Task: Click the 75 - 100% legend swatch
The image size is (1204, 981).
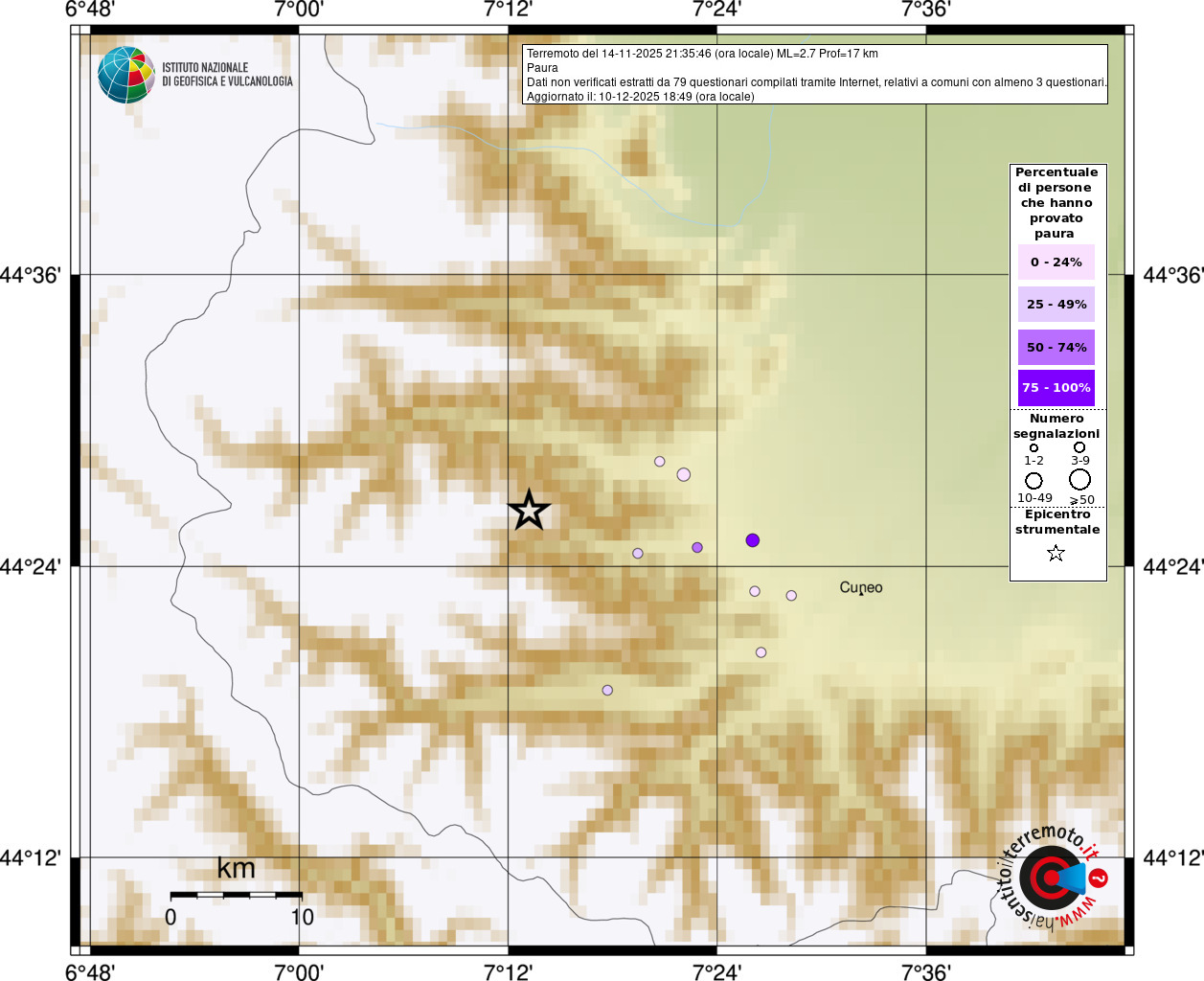Action: 1056,388
